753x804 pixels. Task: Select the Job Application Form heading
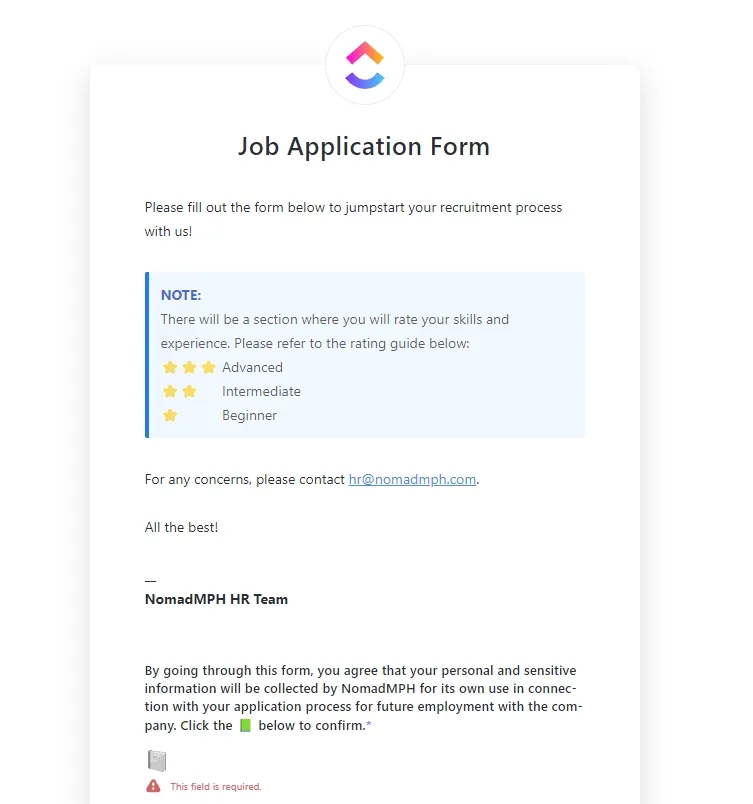coord(364,147)
